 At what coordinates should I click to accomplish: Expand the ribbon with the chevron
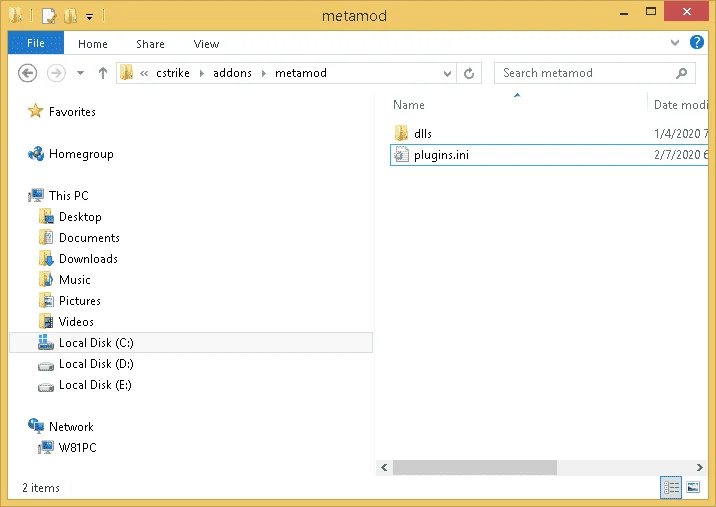pyautogui.click(x=674, y=43)
